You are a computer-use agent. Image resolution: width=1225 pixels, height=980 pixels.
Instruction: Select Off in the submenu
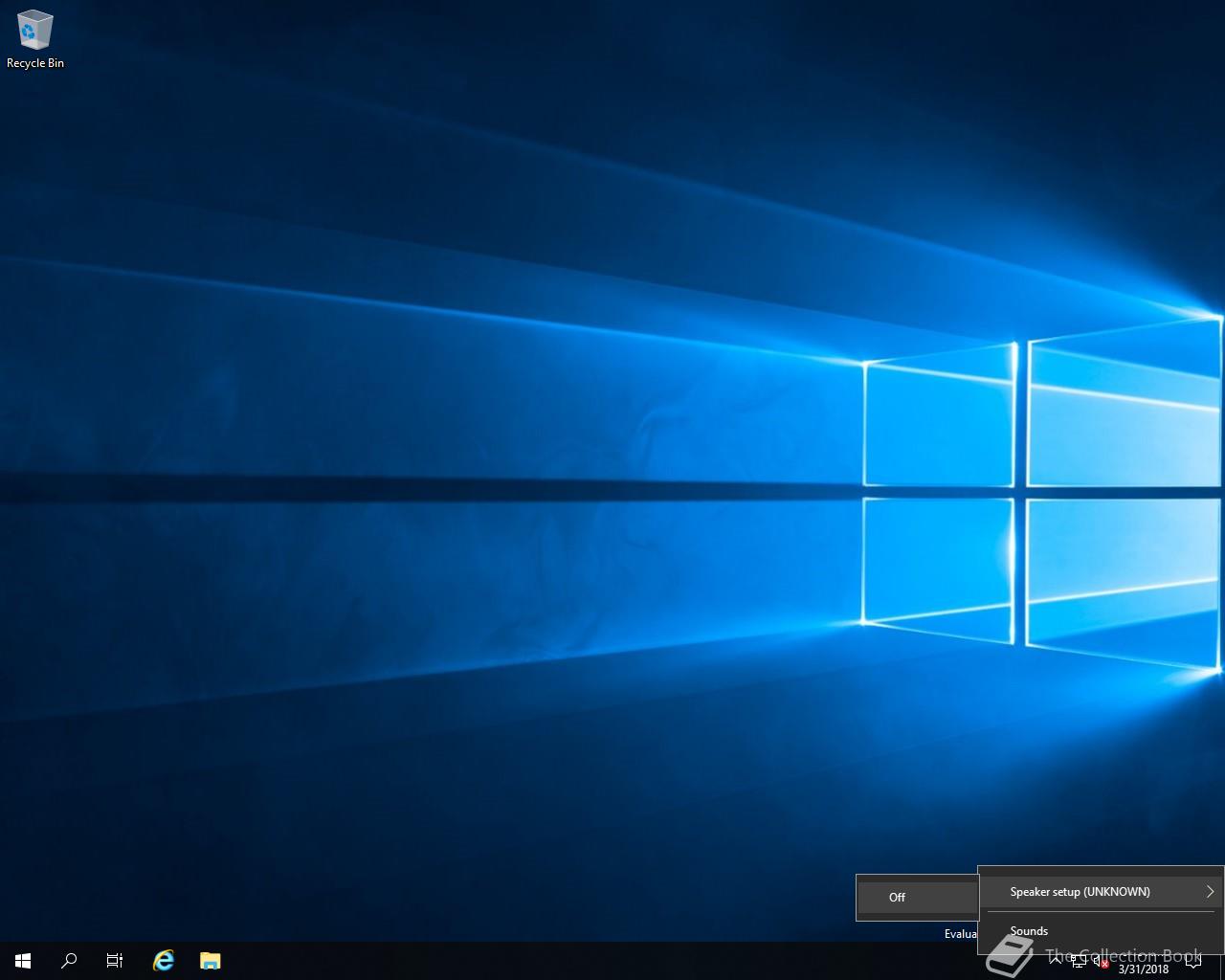pyautogui.click(x=917, y=898)
